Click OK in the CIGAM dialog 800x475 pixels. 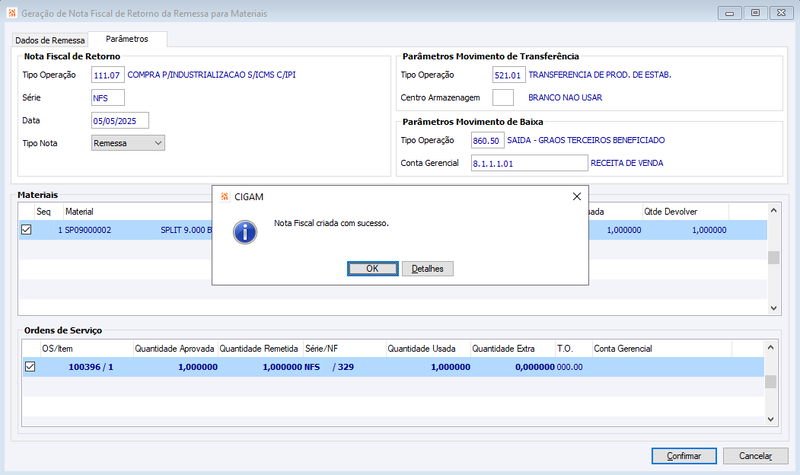[x=372, y=268]
